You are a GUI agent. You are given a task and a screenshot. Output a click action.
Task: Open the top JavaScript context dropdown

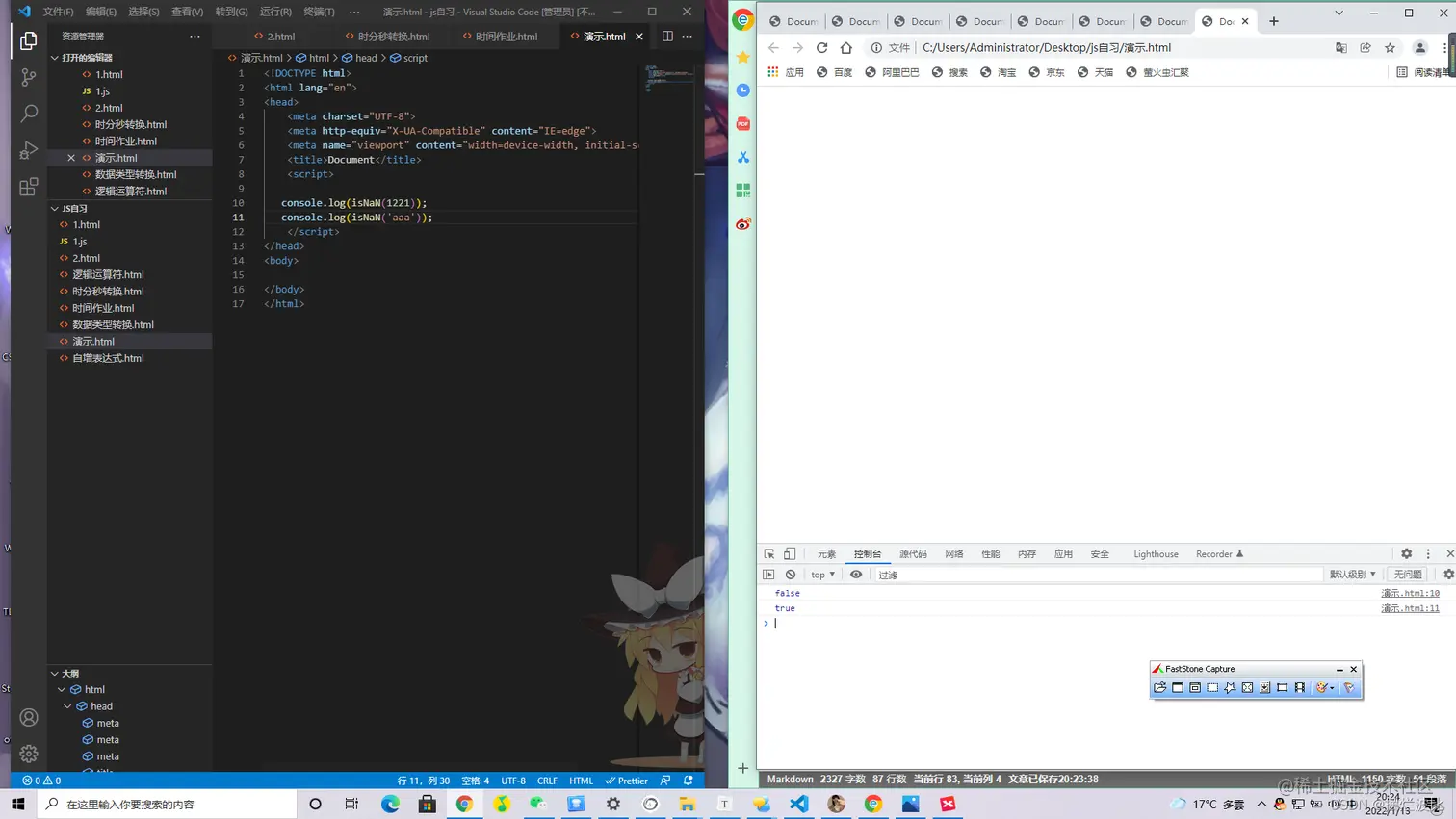(822, 575)
